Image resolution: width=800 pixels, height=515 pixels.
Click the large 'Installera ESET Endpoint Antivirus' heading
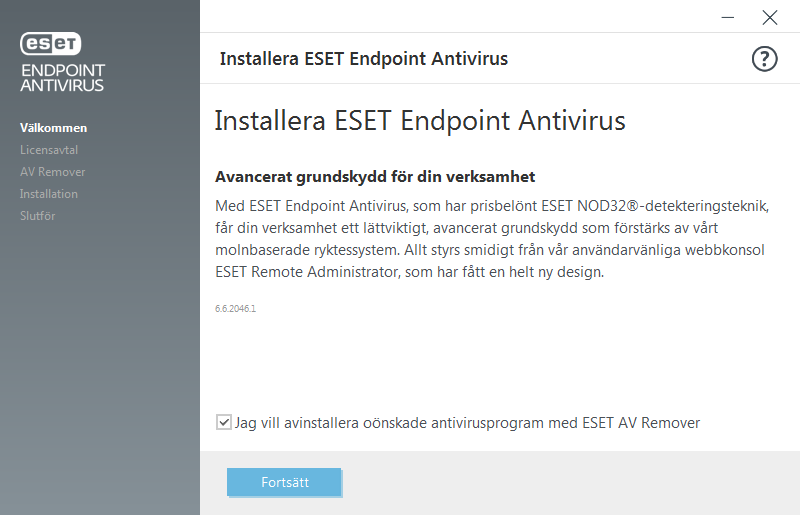pos(420,122)
